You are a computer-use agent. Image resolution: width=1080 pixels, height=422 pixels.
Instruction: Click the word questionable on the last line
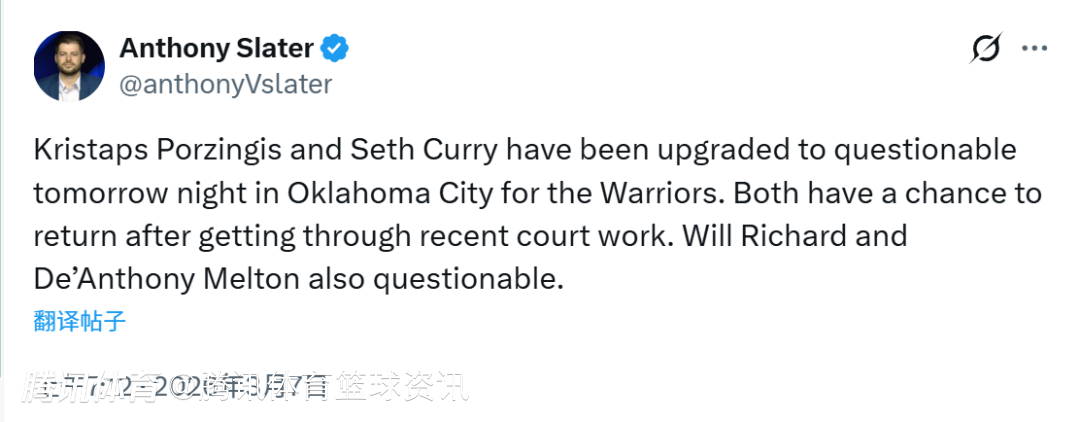tap(462, 279)
